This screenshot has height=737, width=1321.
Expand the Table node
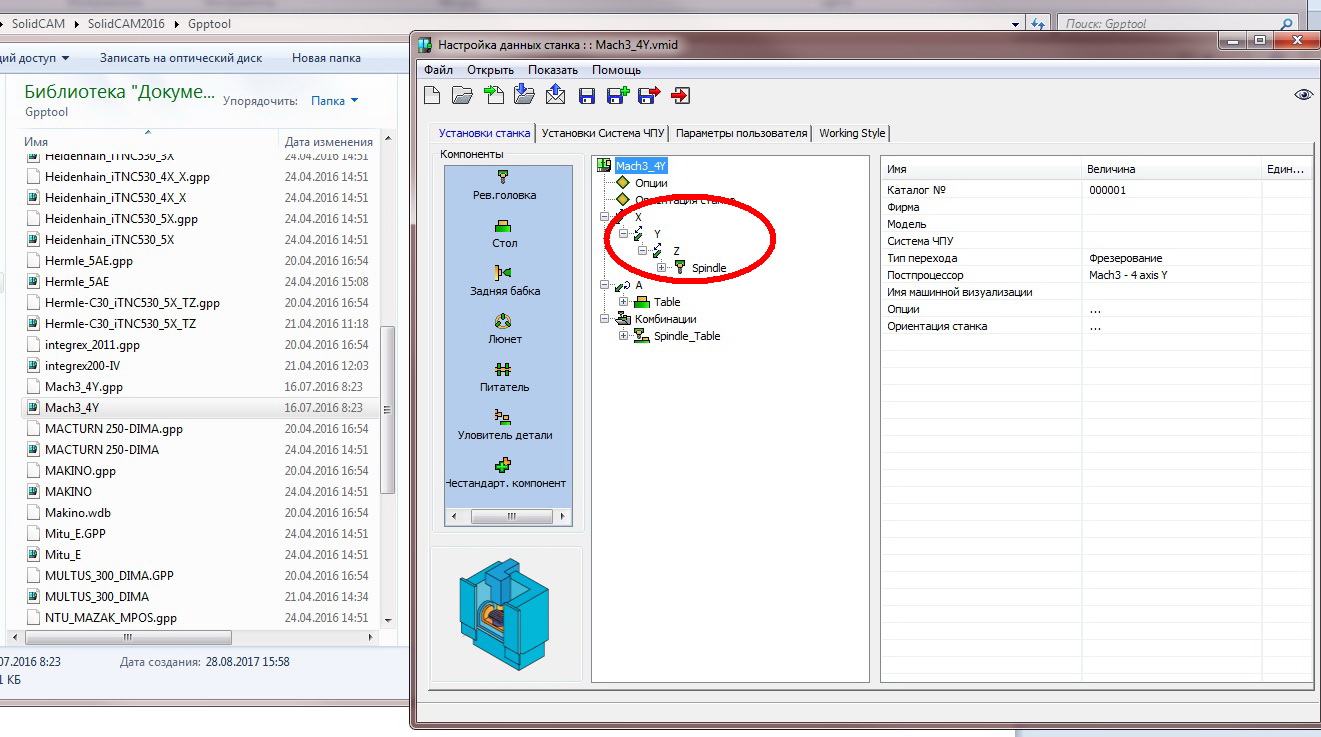623,302
